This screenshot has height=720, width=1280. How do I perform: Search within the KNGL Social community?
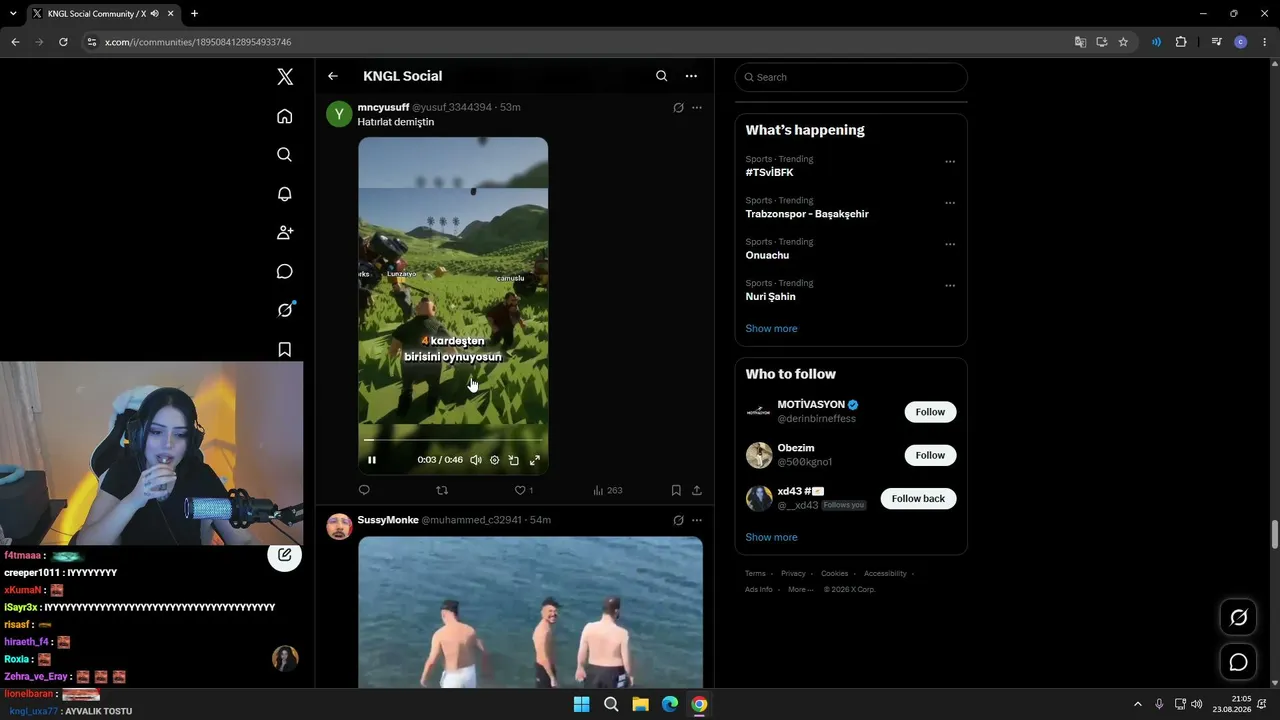click(x=661, y=76)
